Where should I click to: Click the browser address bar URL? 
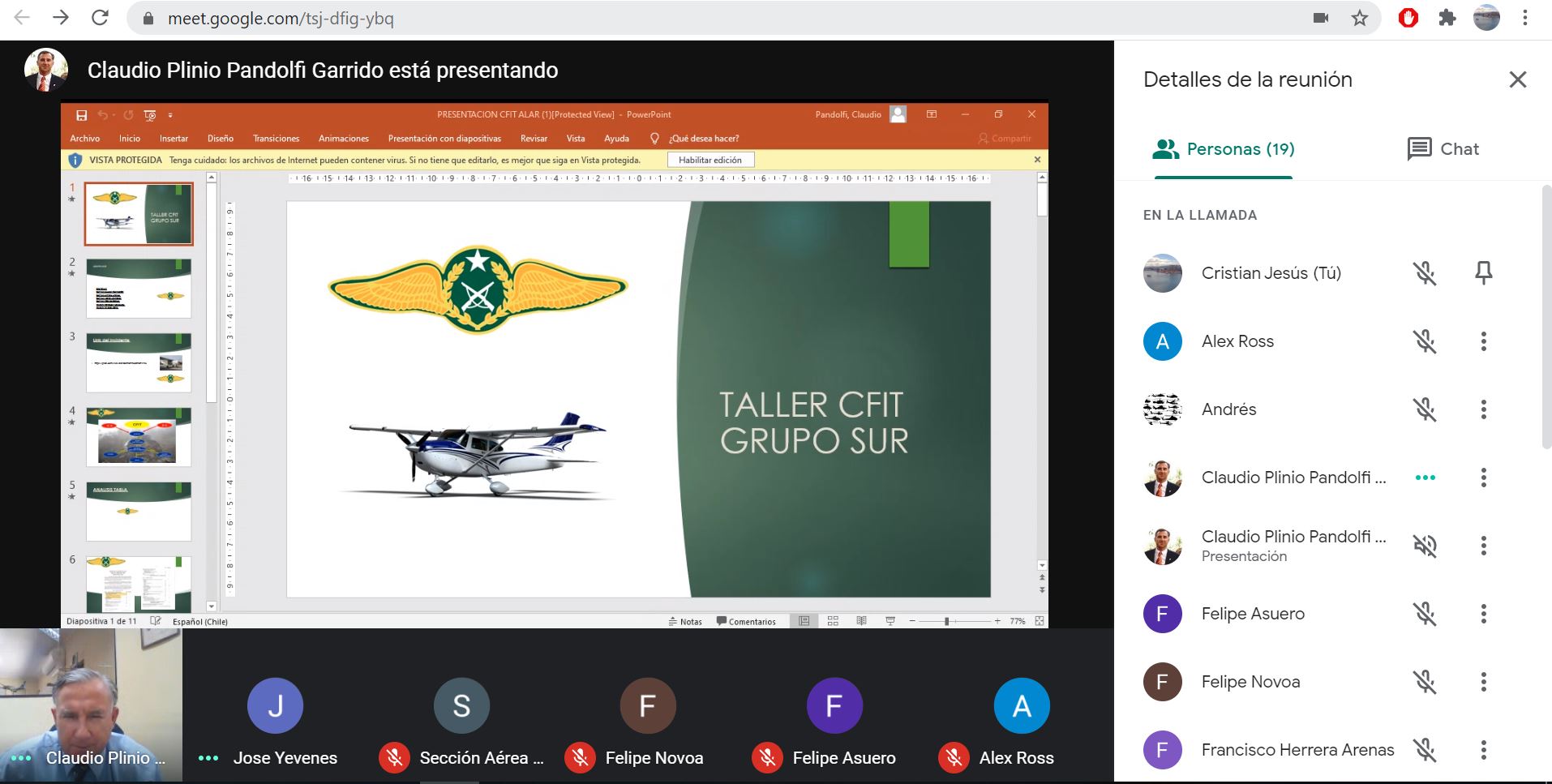[x=281, y=18]
